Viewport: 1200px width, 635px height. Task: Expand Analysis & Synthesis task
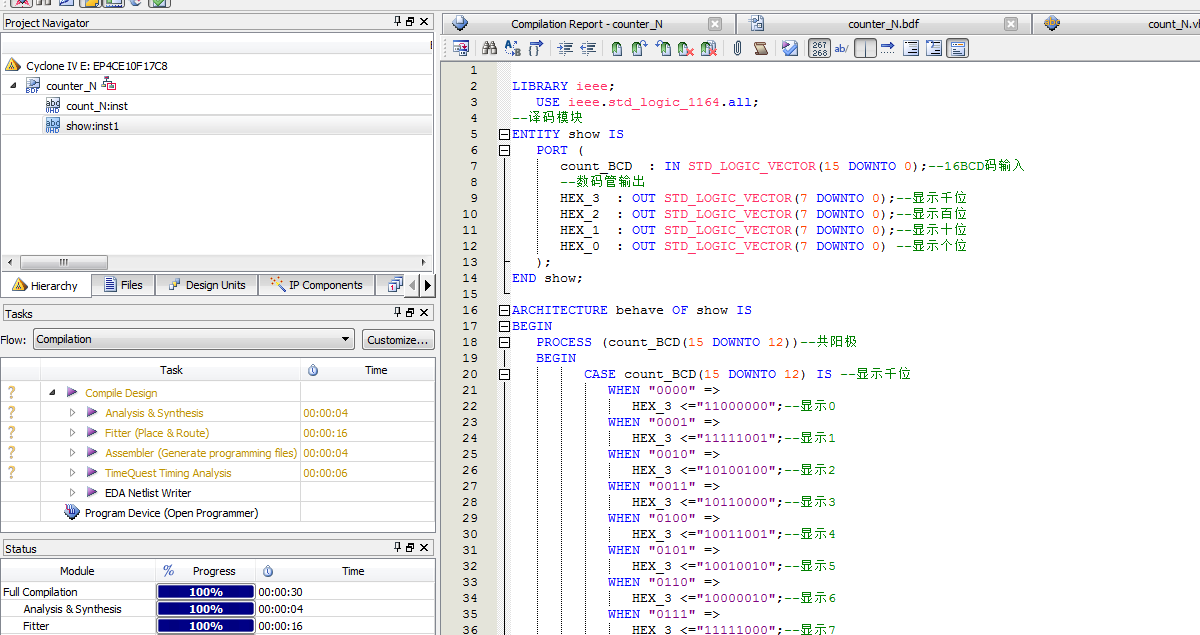(72, 413)
